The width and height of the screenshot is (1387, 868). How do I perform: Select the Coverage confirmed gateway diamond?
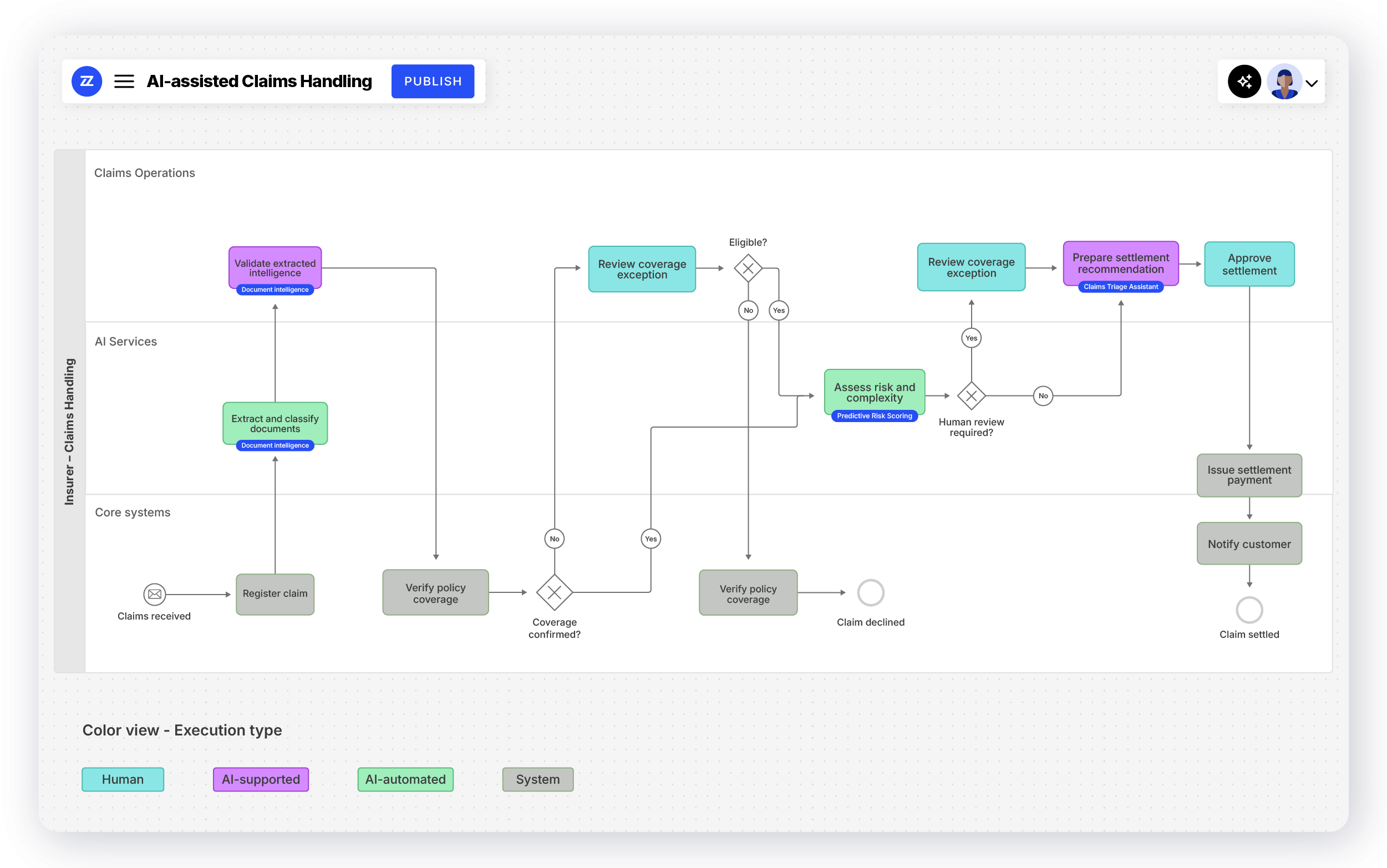coord(555,592)
